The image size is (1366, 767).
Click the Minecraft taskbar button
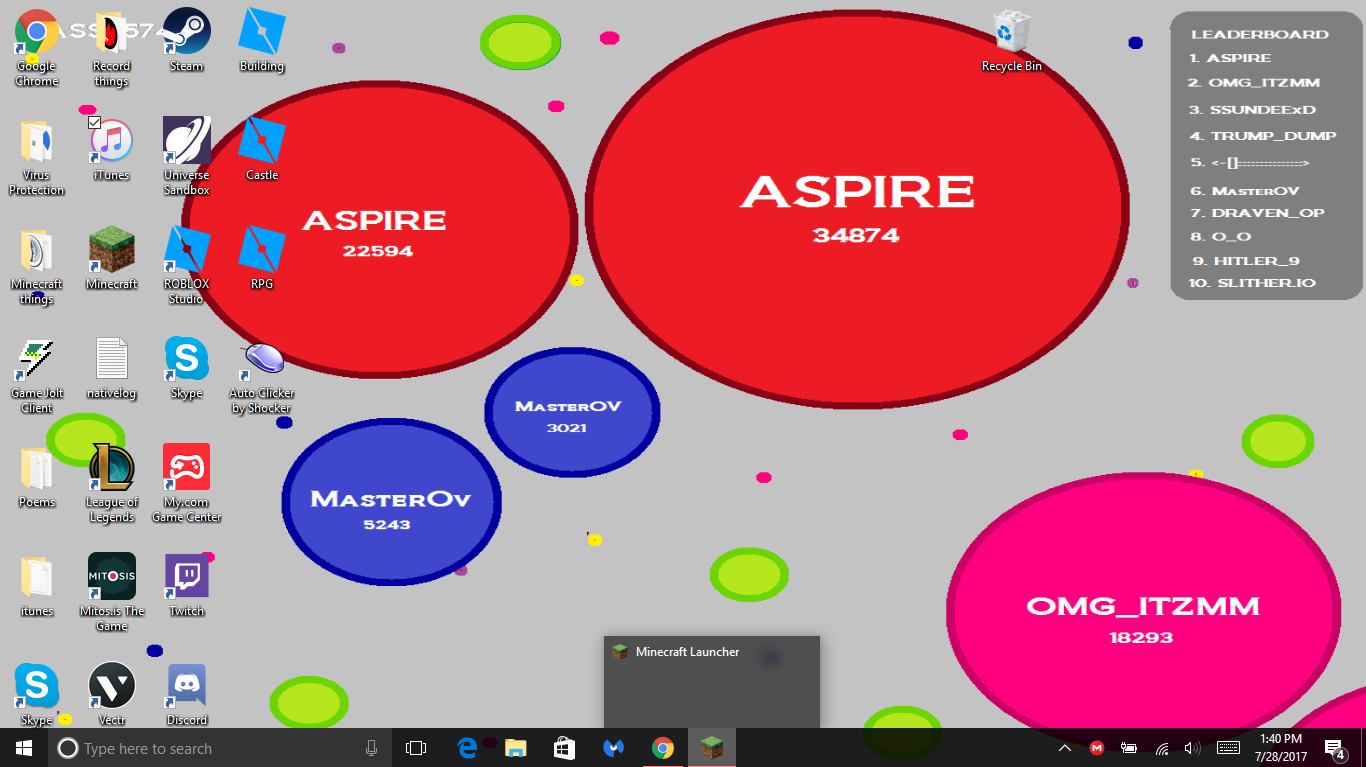pos(711,748)
